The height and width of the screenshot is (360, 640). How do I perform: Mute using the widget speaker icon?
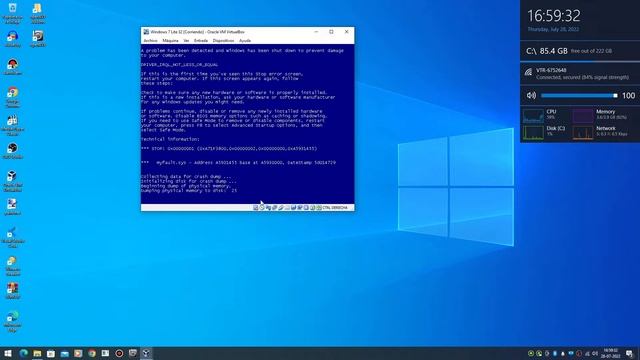(x=531, y=96)
